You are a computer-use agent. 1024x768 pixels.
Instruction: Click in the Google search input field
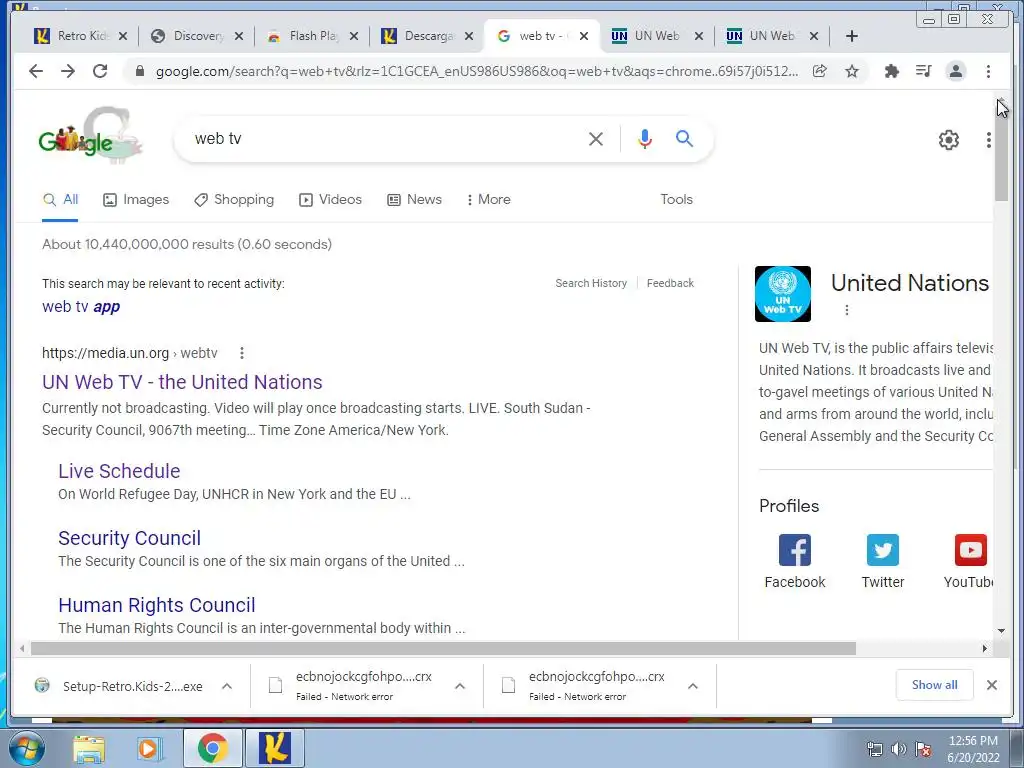pos(385,139)
